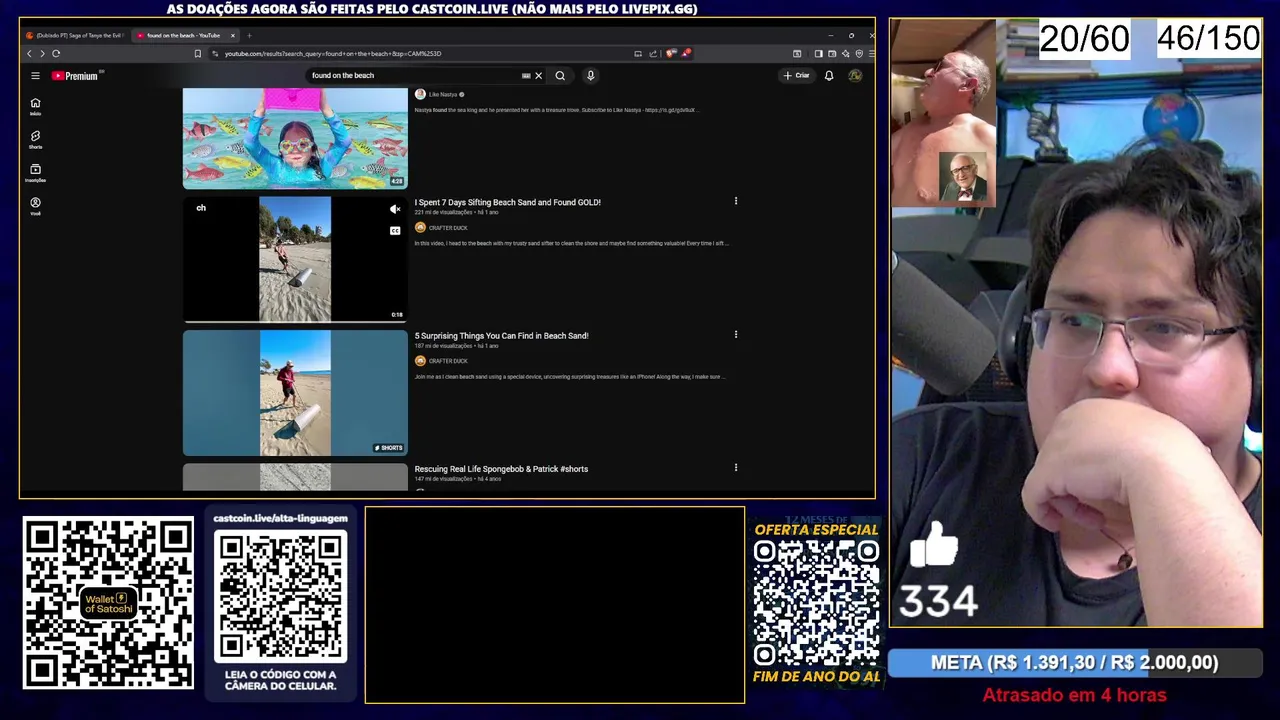Go back in the browser
Screen dimensions: 1280x720
pos(29,53)
